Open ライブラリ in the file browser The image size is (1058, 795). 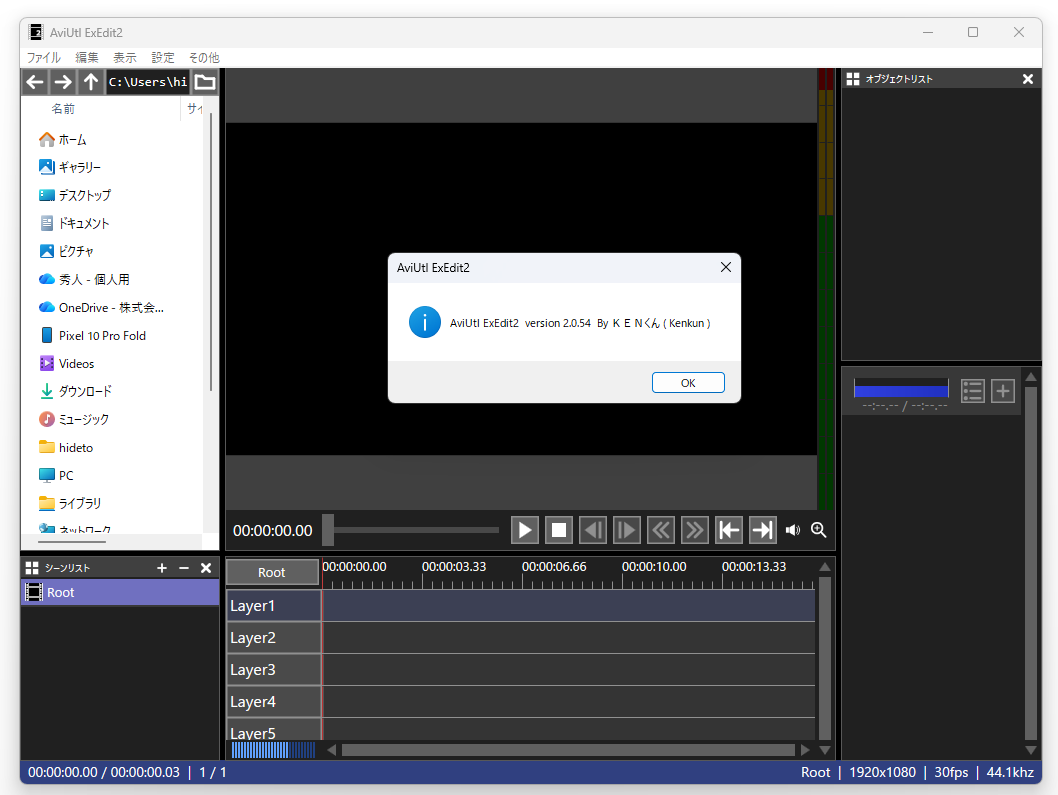[70, 503]
